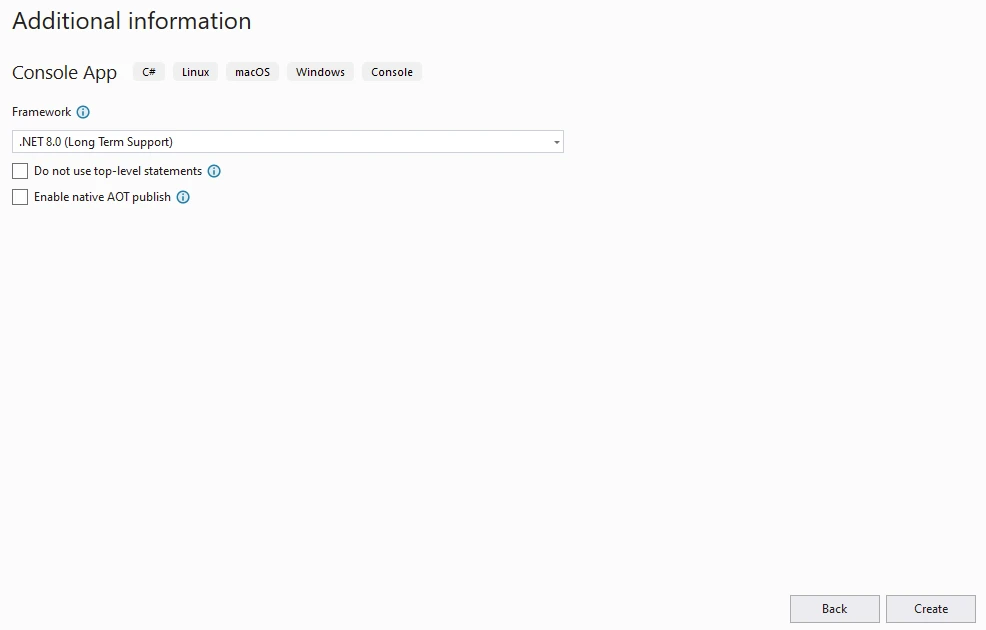Click the info icon next to Framework
986x630 pixels.
click(x=83, y=112)
